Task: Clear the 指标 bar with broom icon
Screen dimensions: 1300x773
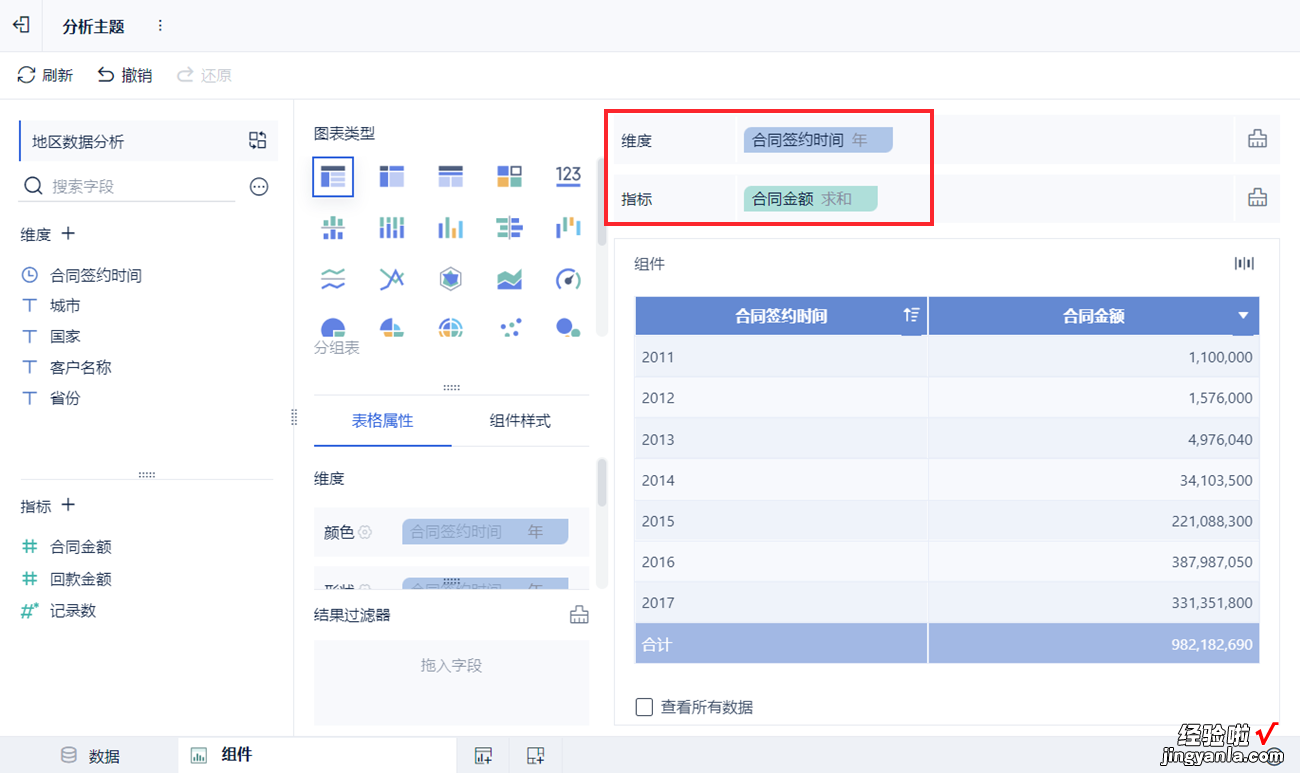Action: (1257, 198)
